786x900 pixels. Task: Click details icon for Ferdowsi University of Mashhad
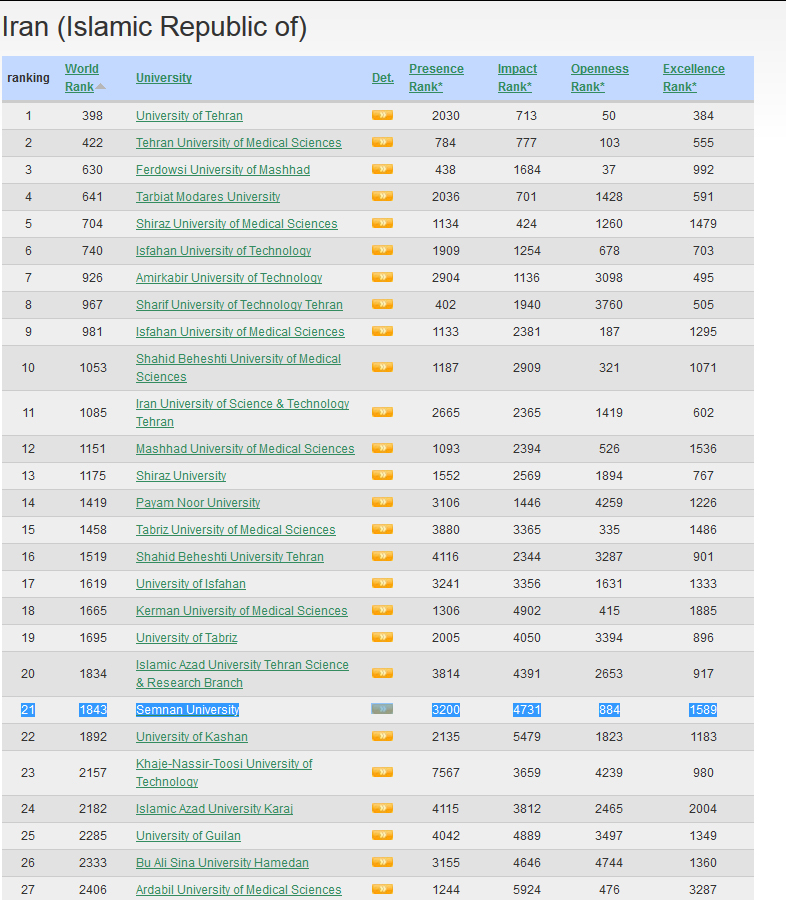click(382, 169)
